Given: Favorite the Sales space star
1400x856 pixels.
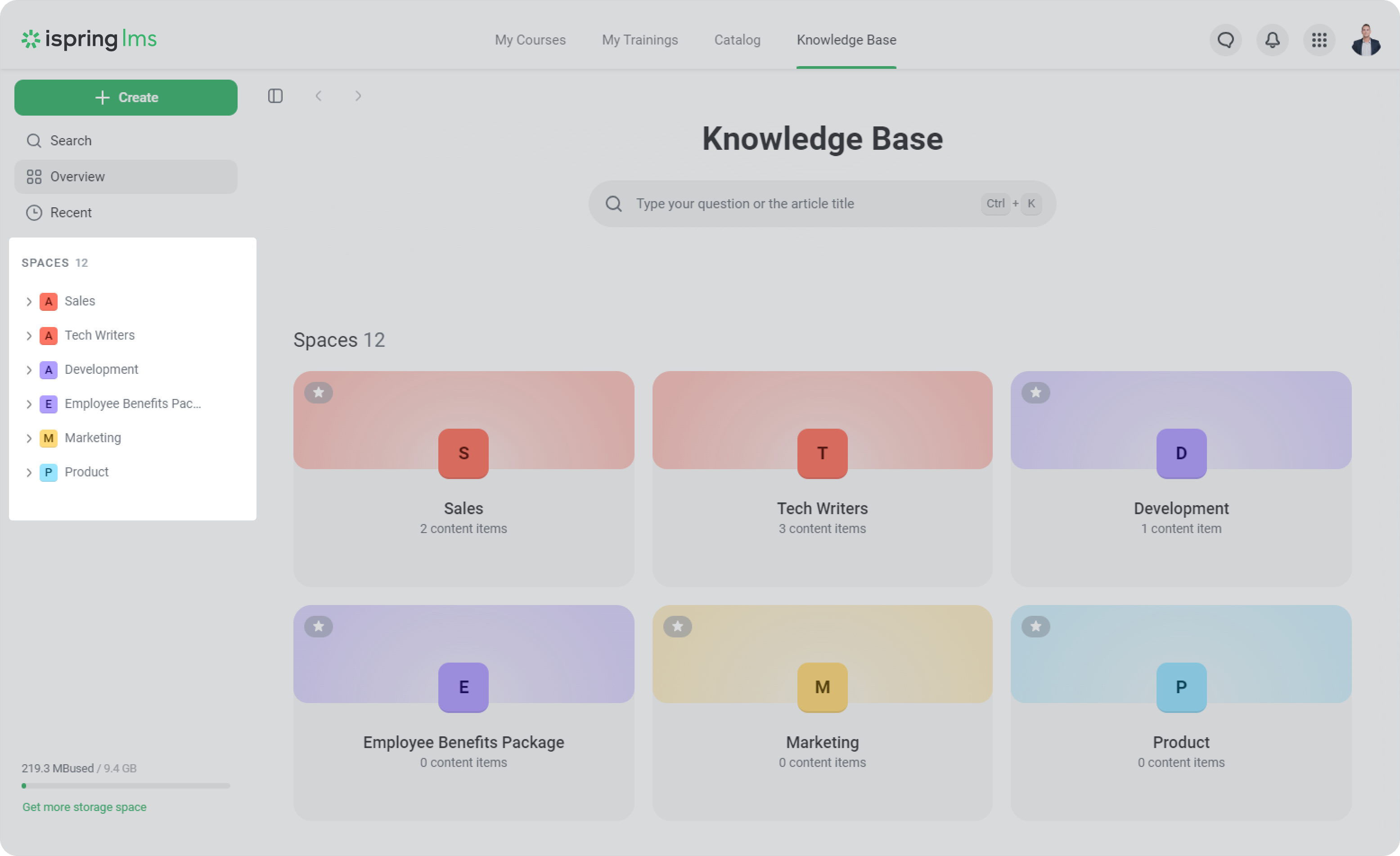Looking at the screenshot, I should 318,393.
